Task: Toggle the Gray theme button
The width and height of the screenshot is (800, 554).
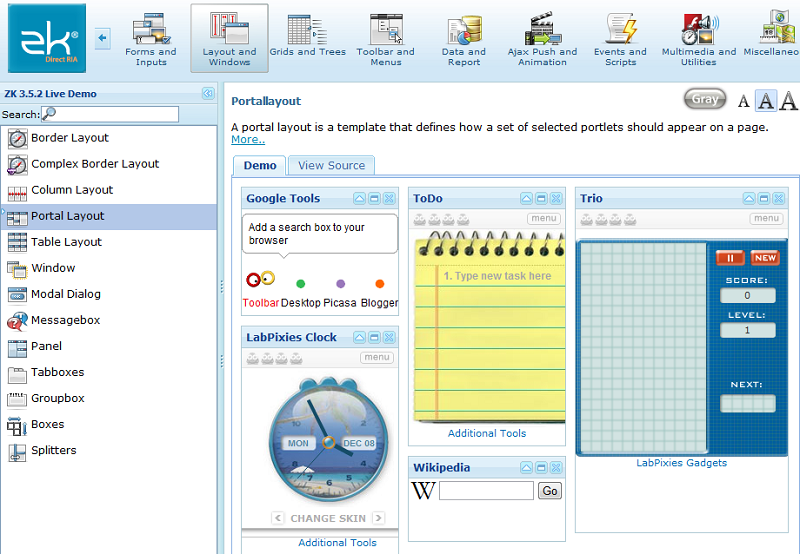Action: point(705,99)
